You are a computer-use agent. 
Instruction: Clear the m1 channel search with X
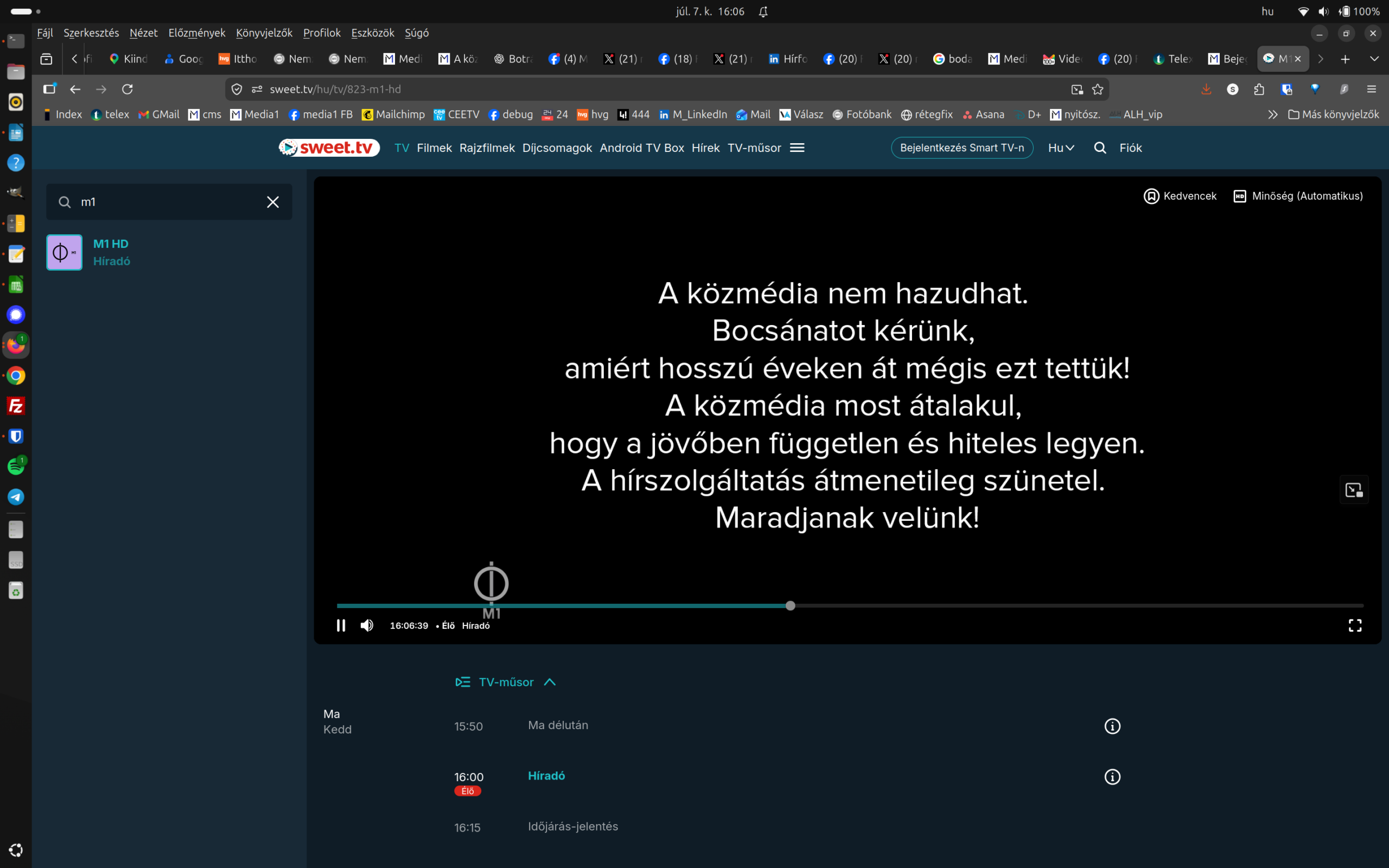point(272,201)
